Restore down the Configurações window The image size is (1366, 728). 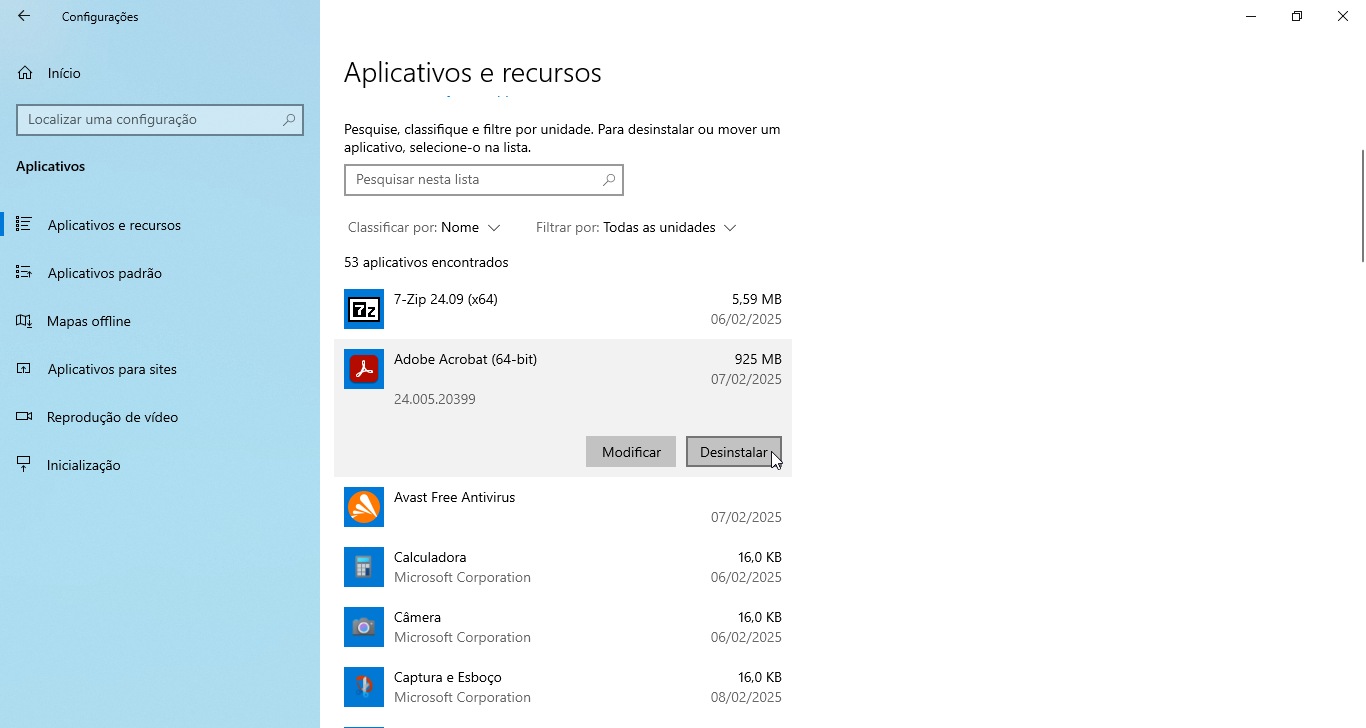1297,16
